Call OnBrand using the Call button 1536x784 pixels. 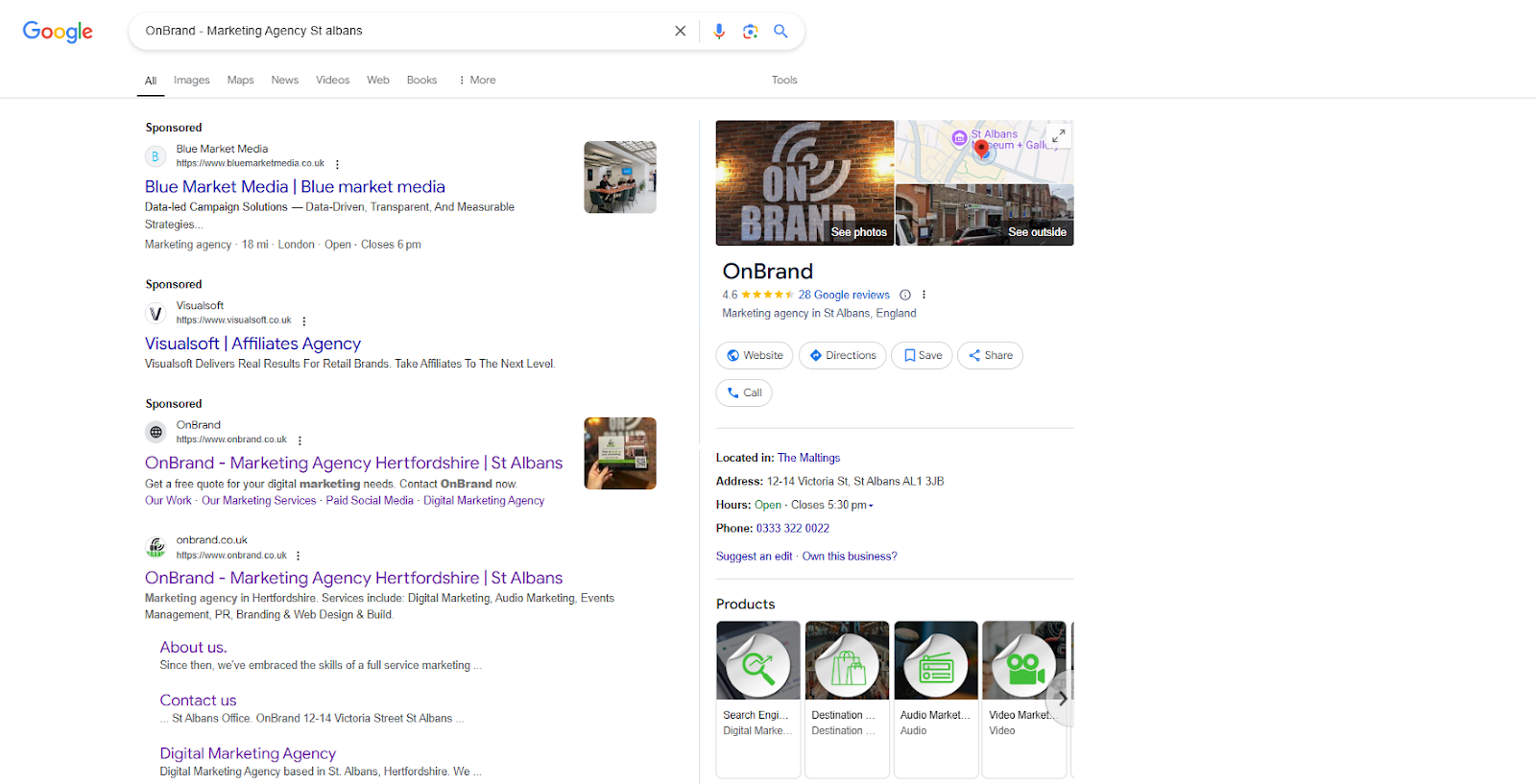[744, 392]
